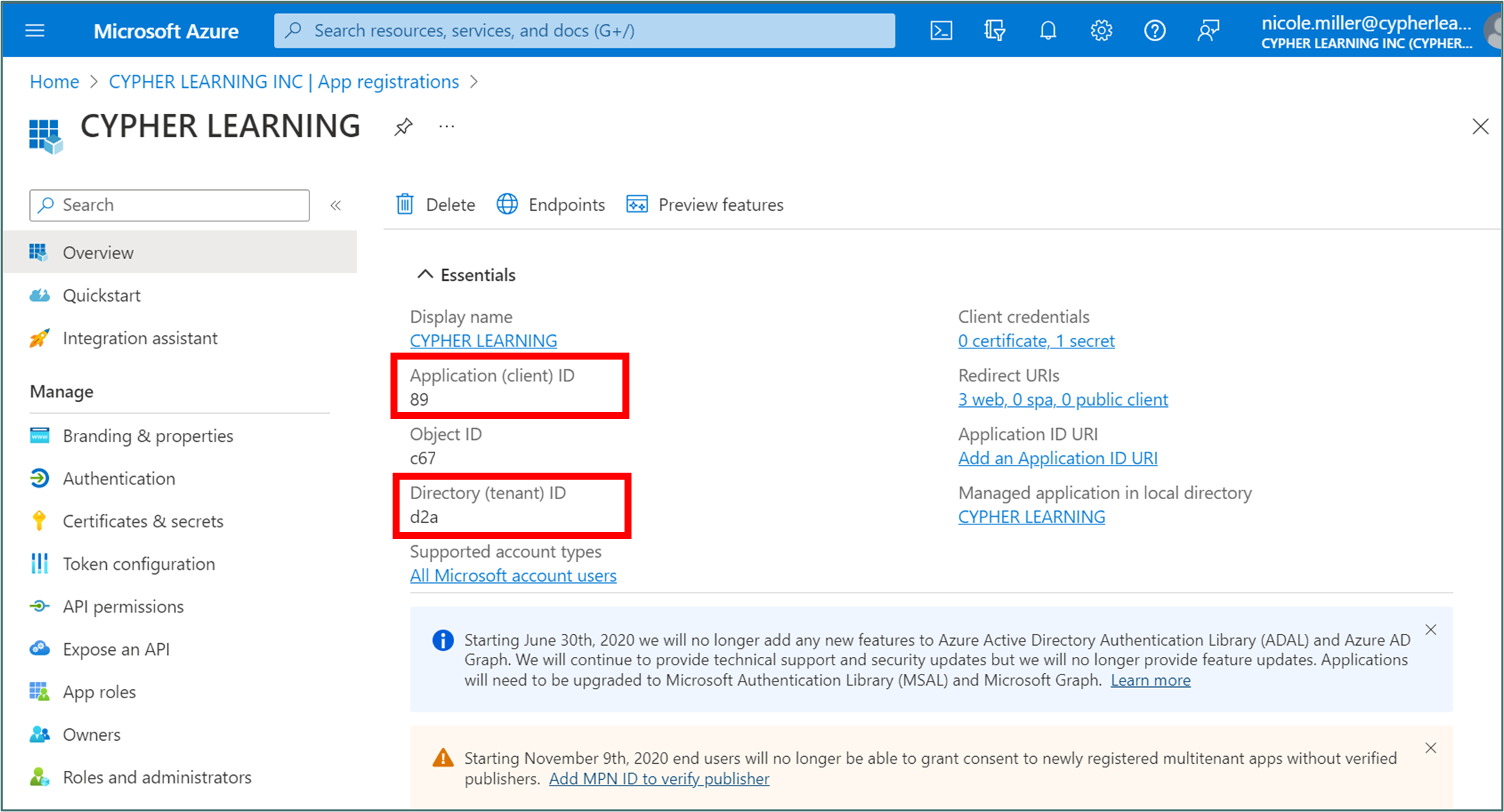Open the hamburger portal menu
Viewport: 1504px width, 812px height.
coord(35,31)
